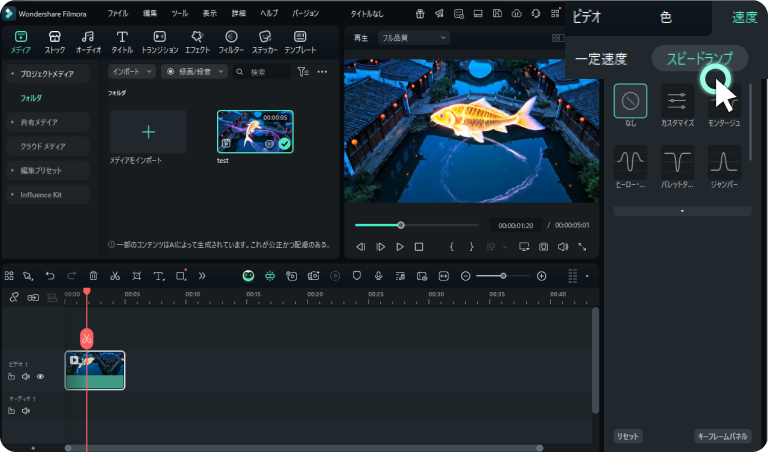Open the ヘルプ menu
The height and width of the screenshot is (452, 768).
(269, 14)
